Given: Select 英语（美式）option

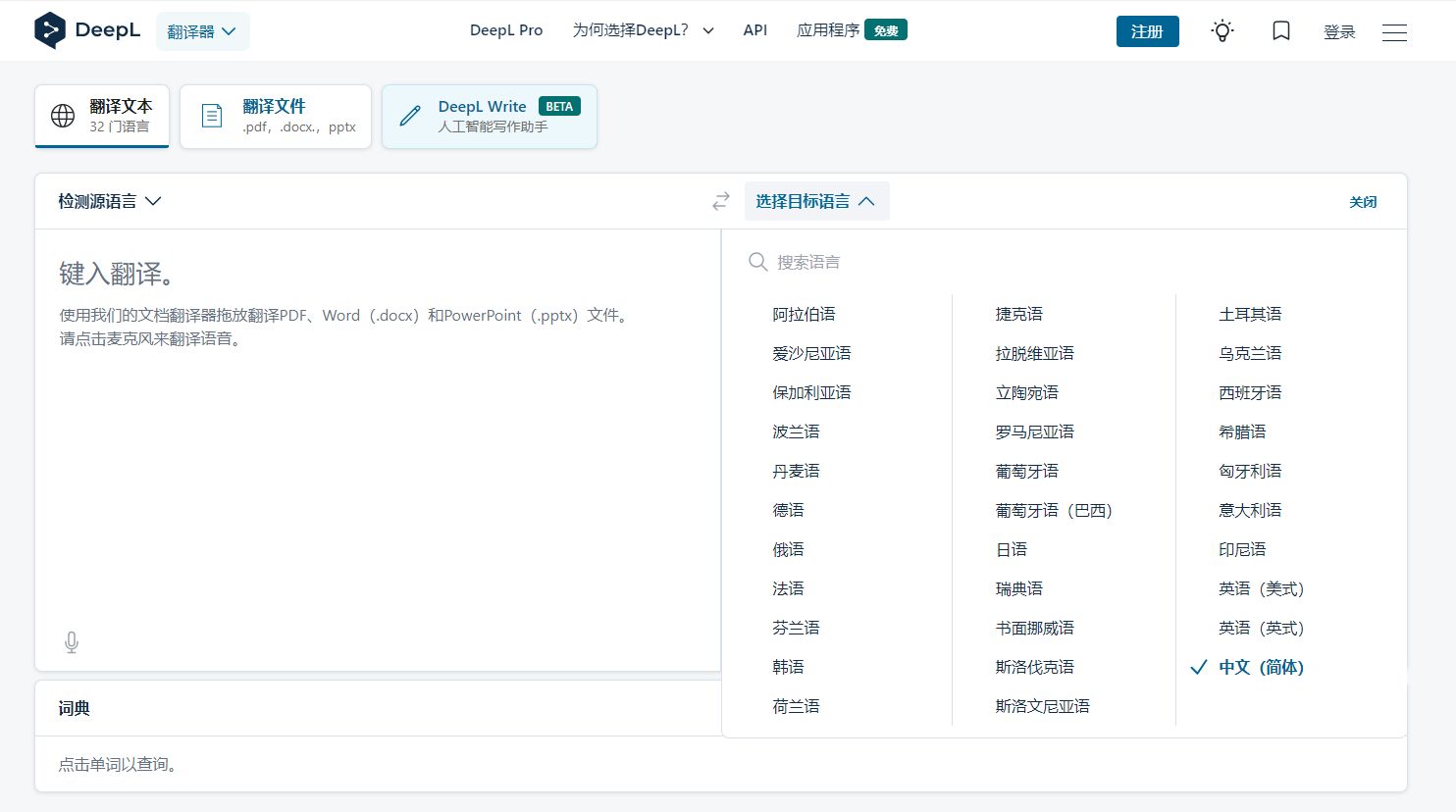Looking at the screenshot, I should 1262,588.
